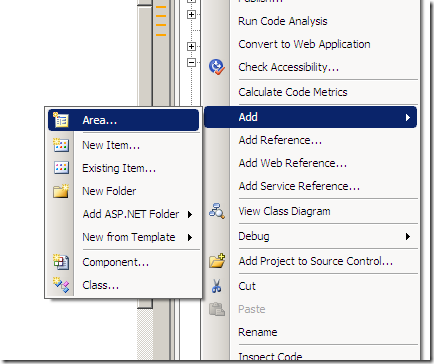Click the View Class Diagram icon
Viewport: 434px width, 364px height.
(217, 211)
